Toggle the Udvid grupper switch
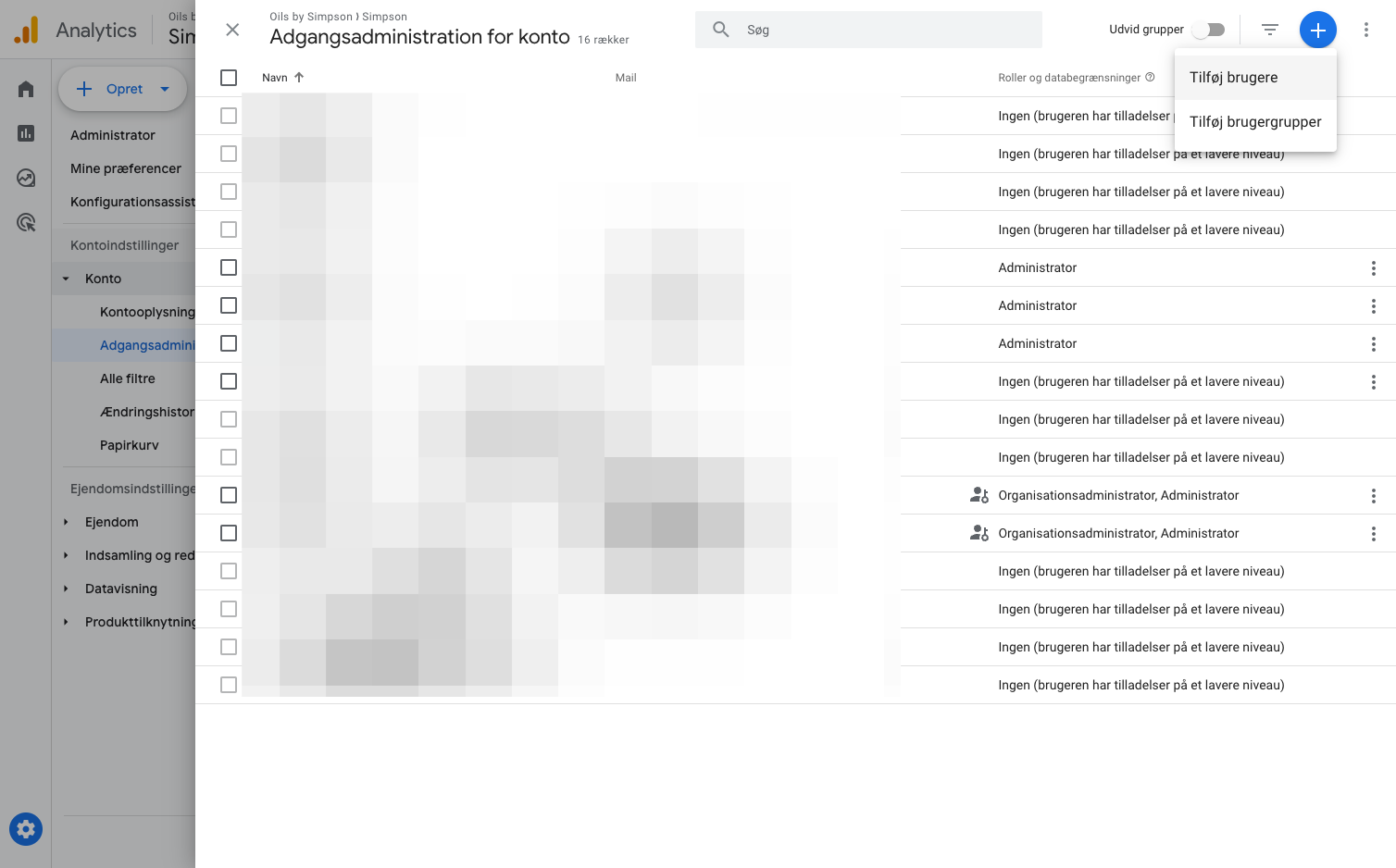Screen dimensions: 1396x868 tap(1208, 30)
